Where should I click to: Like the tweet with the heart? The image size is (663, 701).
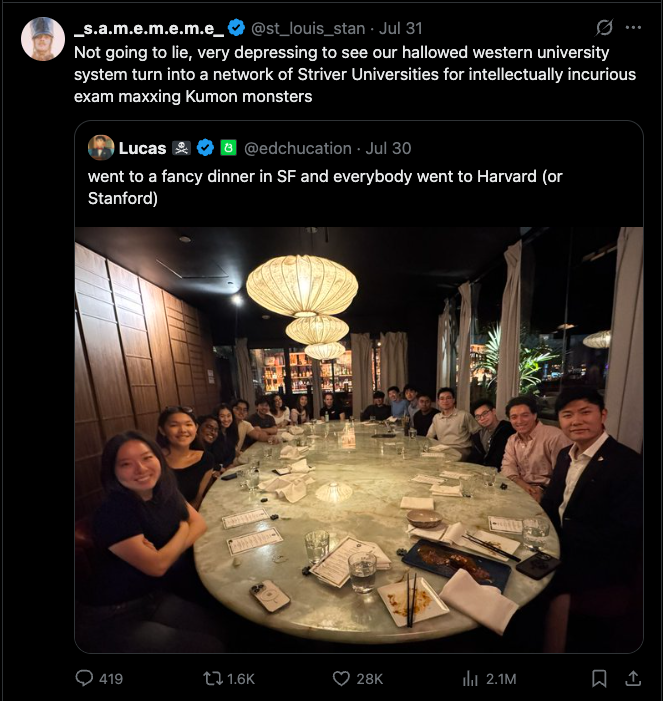[342, 678]
